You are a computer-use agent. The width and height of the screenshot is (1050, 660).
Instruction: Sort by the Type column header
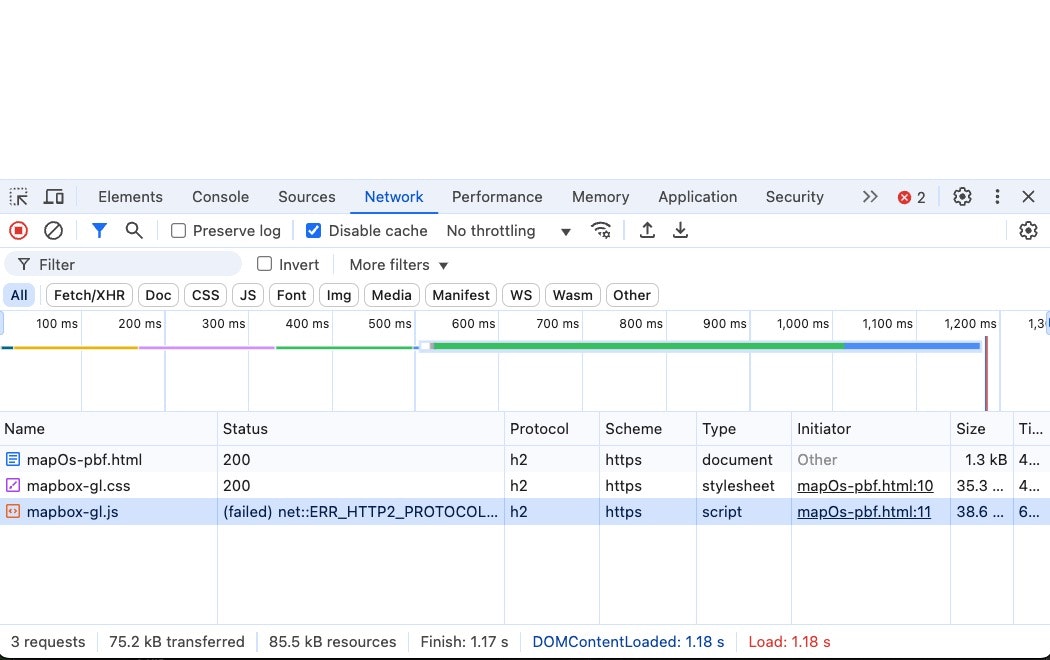click(x=744, y=429)
